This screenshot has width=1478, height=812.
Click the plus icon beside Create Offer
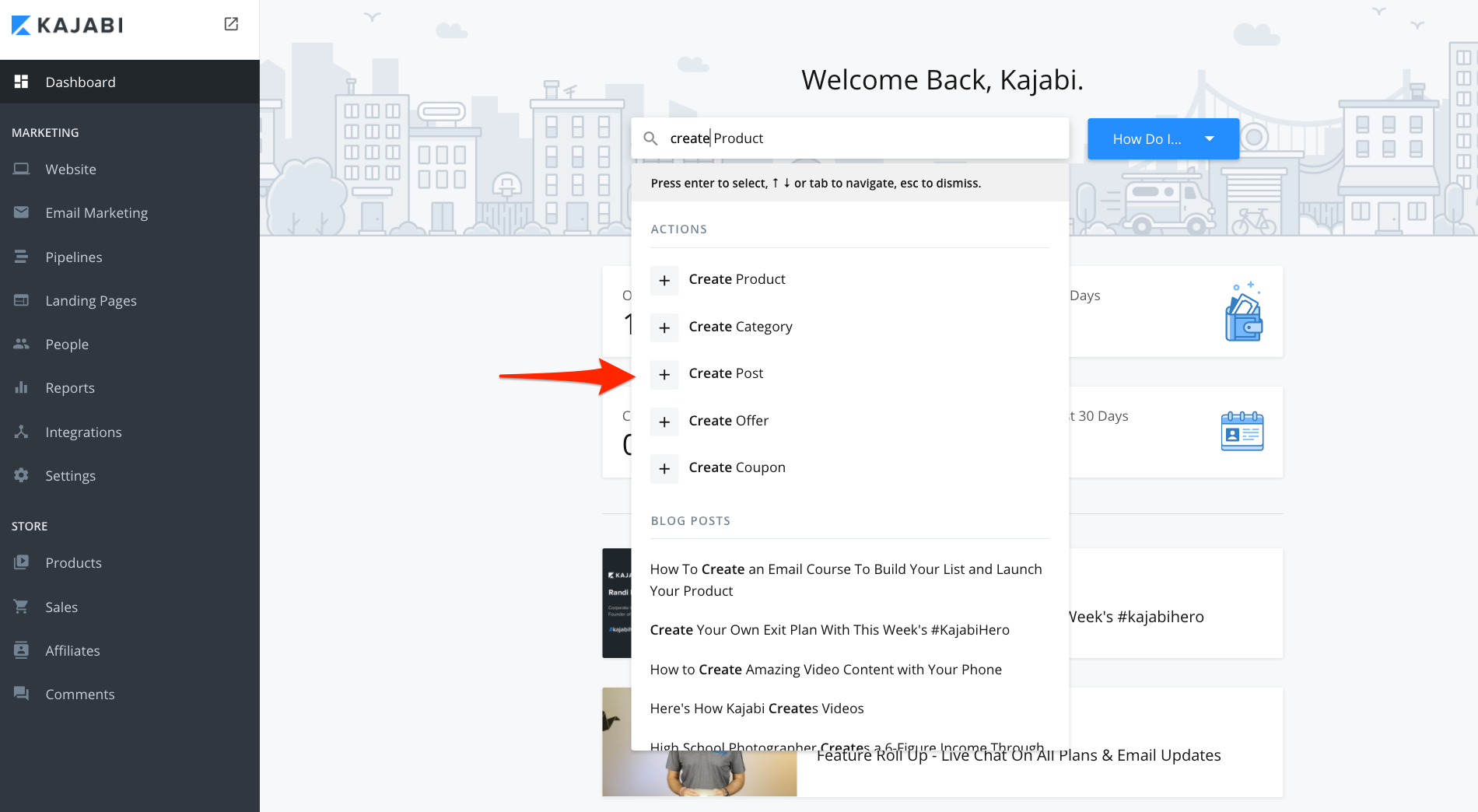pyautogui.click(x=664, y=422)
